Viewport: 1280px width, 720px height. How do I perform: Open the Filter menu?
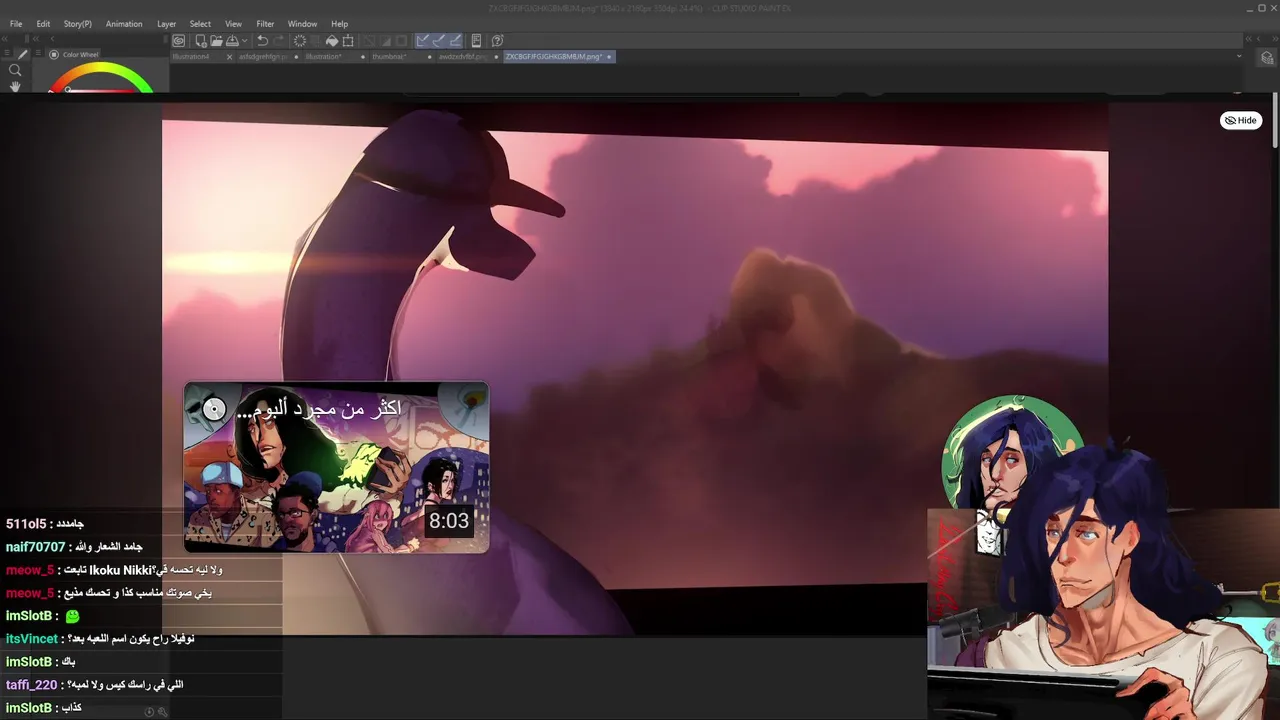tap(265, 24)
